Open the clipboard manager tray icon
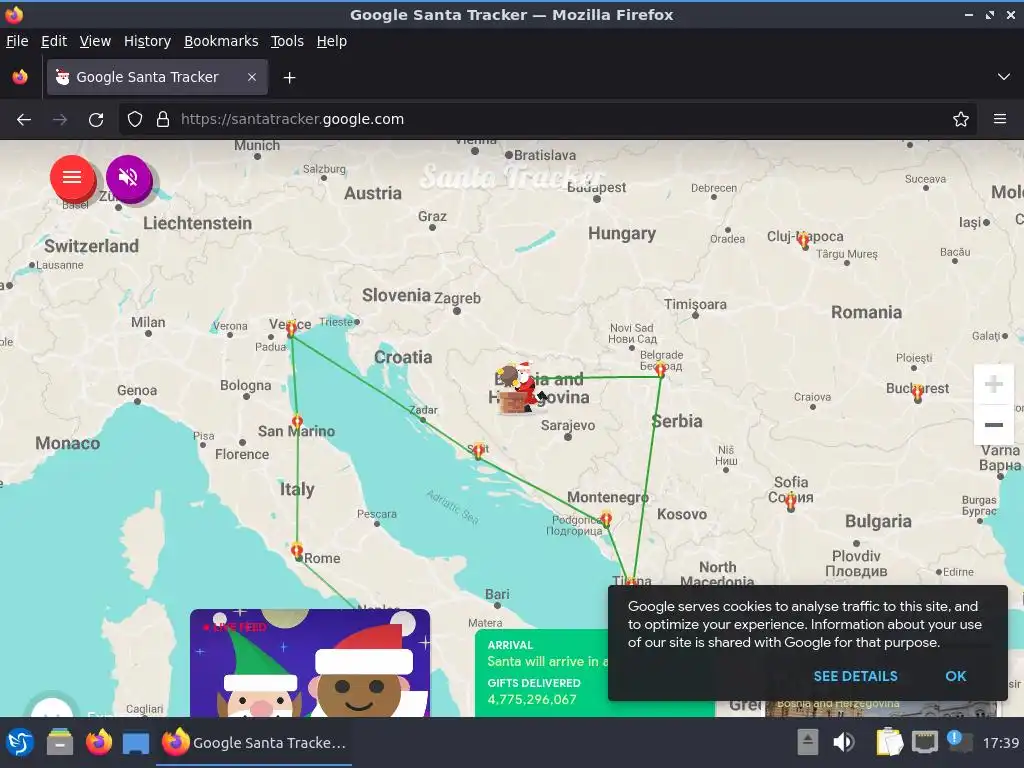Screen dimensions: 1024x768 pos(889,743)
